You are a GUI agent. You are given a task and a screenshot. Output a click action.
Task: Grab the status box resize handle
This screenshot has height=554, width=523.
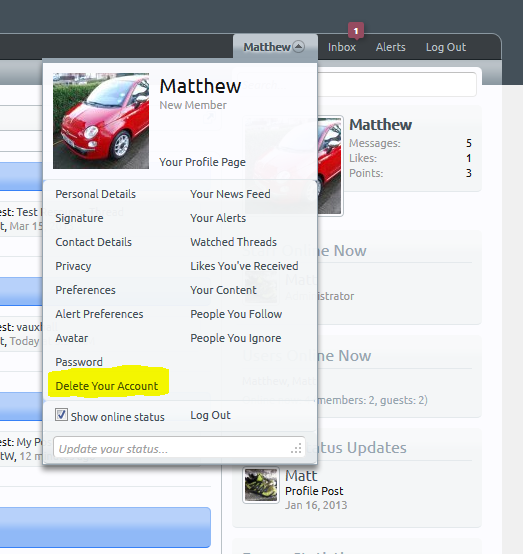click(297, 449)
